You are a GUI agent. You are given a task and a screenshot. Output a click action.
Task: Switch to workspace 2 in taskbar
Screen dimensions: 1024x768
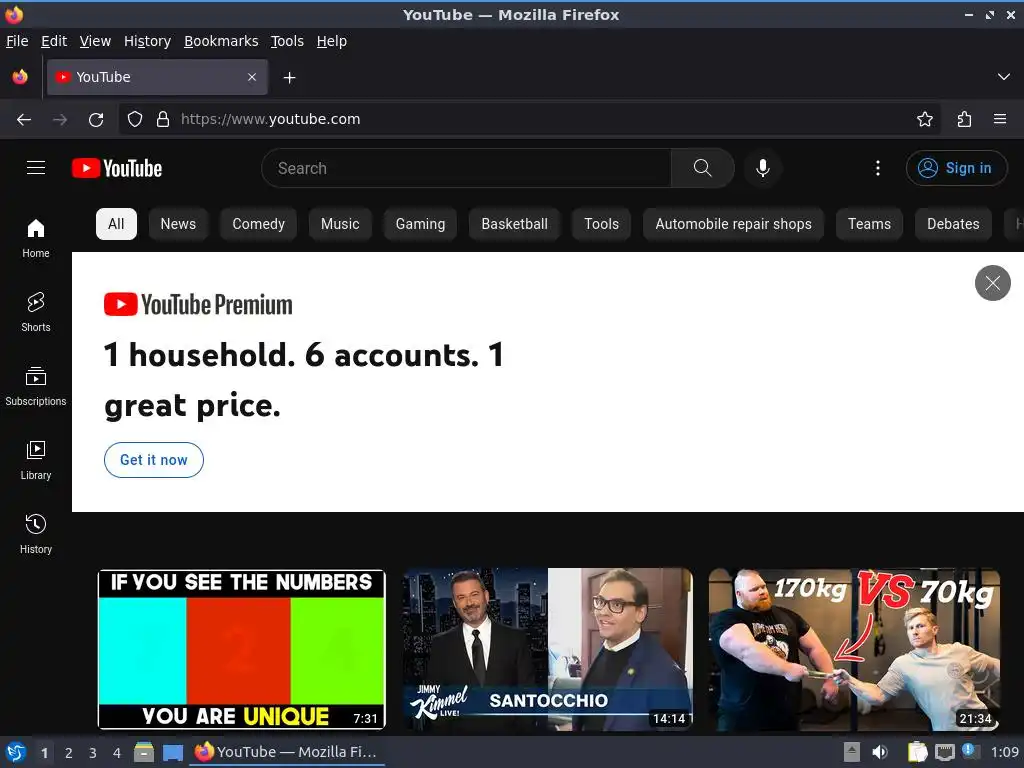click(x=69, y=753)
